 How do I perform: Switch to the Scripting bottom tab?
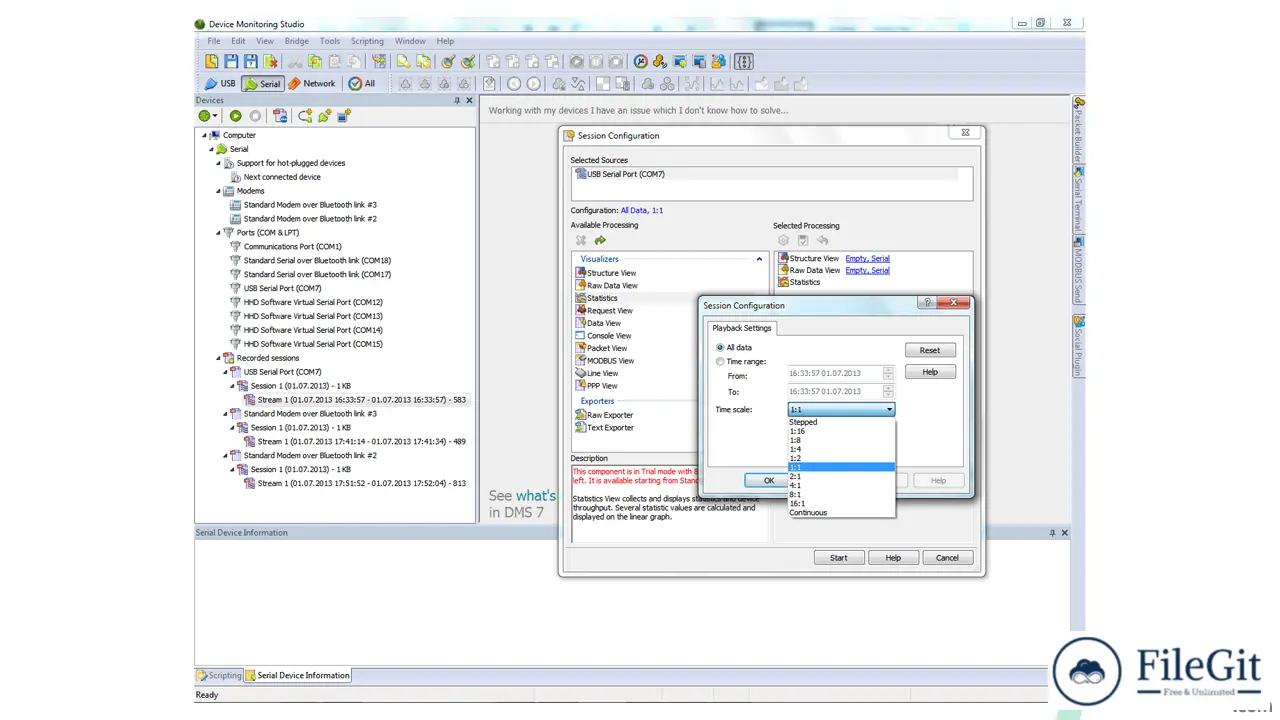(219, 675)
